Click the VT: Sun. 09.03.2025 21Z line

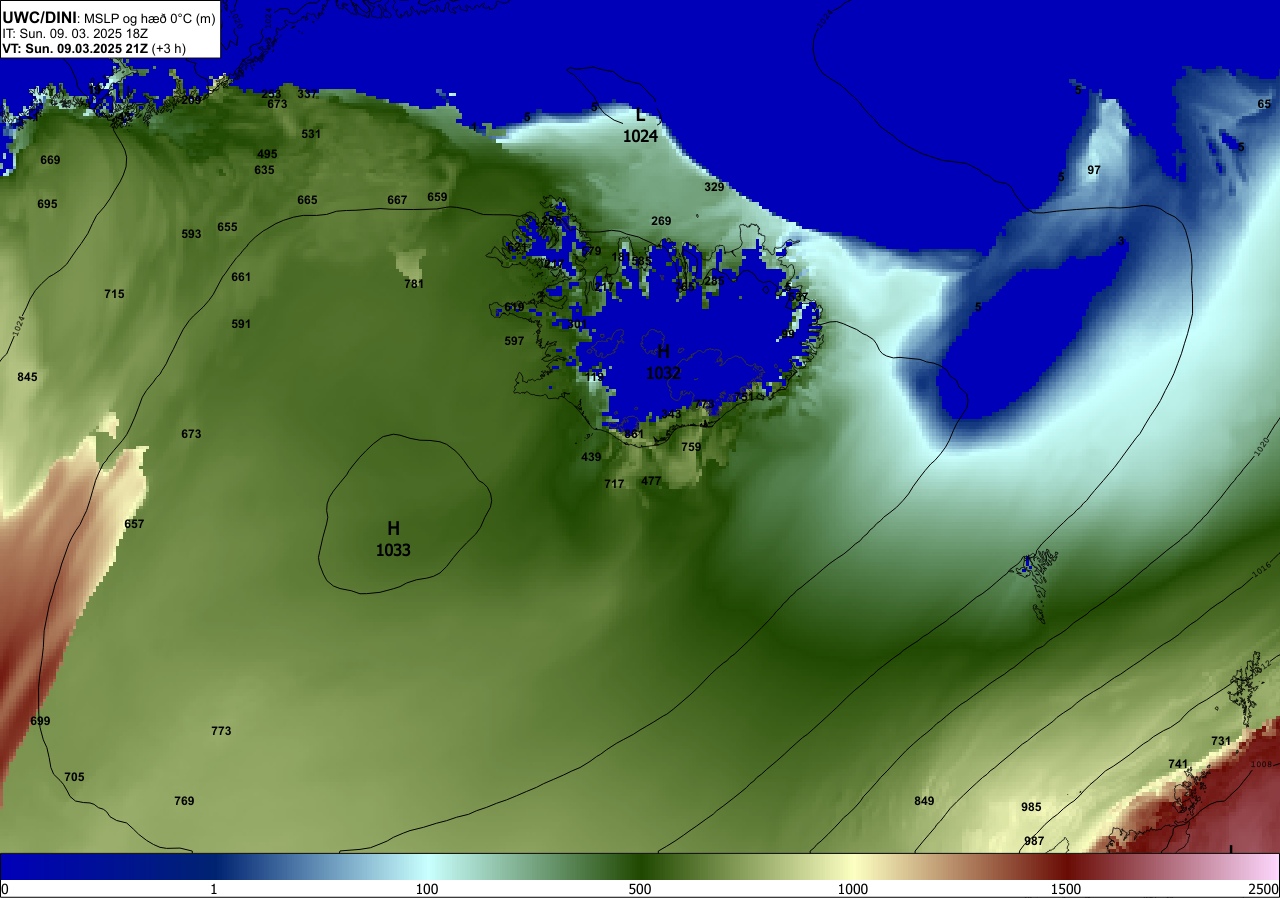click(92, 48)
